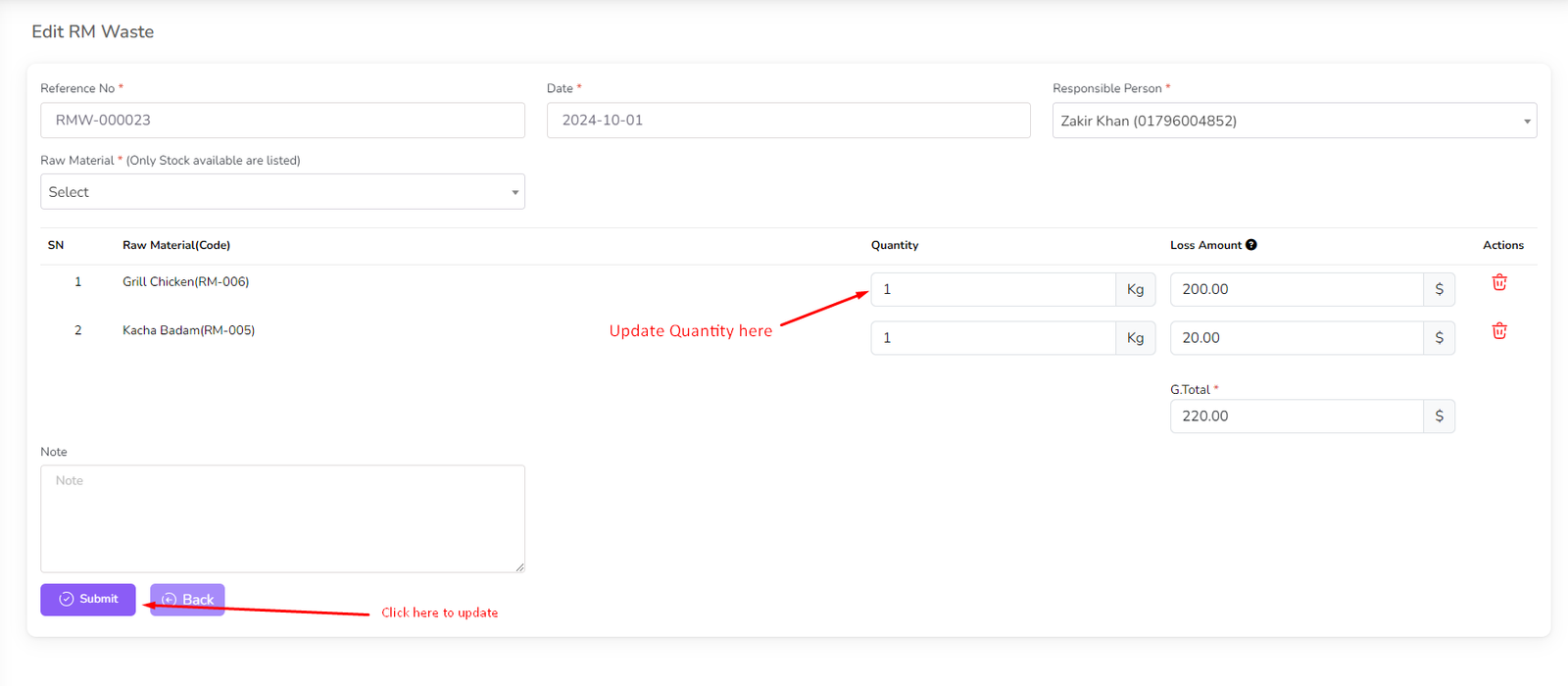Open the Responsible Person dropdown
The image size is (1568, 686).
[x=1294, y=121]
